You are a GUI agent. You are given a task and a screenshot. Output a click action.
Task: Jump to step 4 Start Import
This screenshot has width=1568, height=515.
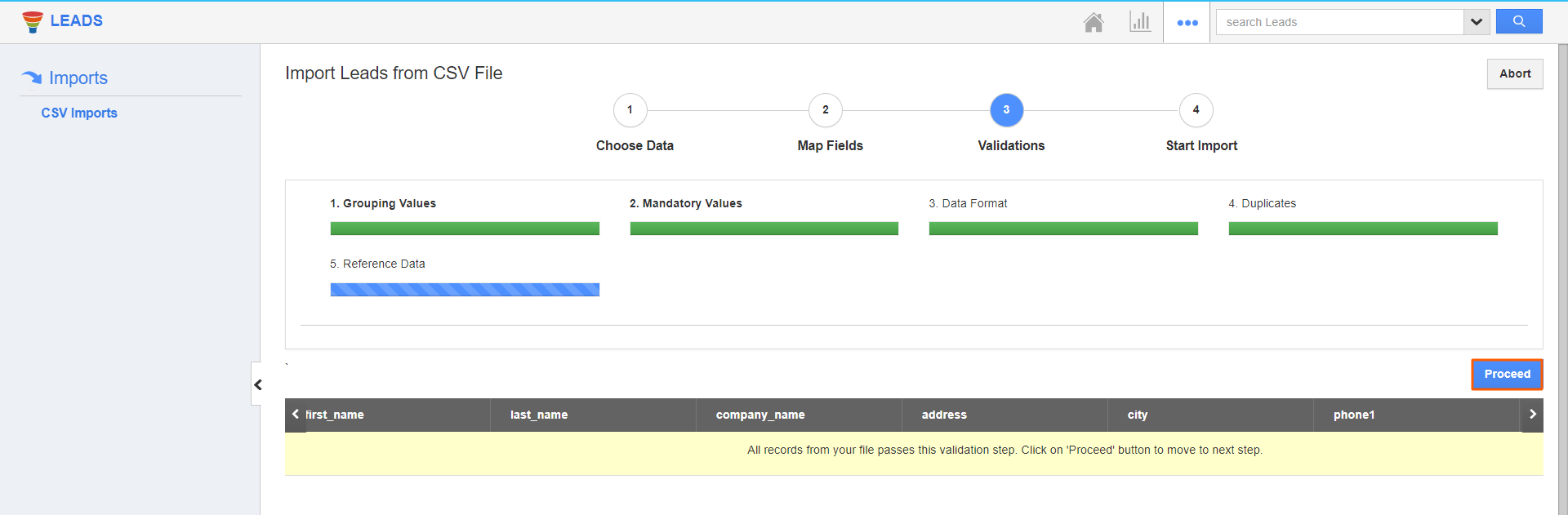[x=1196, y=110]
